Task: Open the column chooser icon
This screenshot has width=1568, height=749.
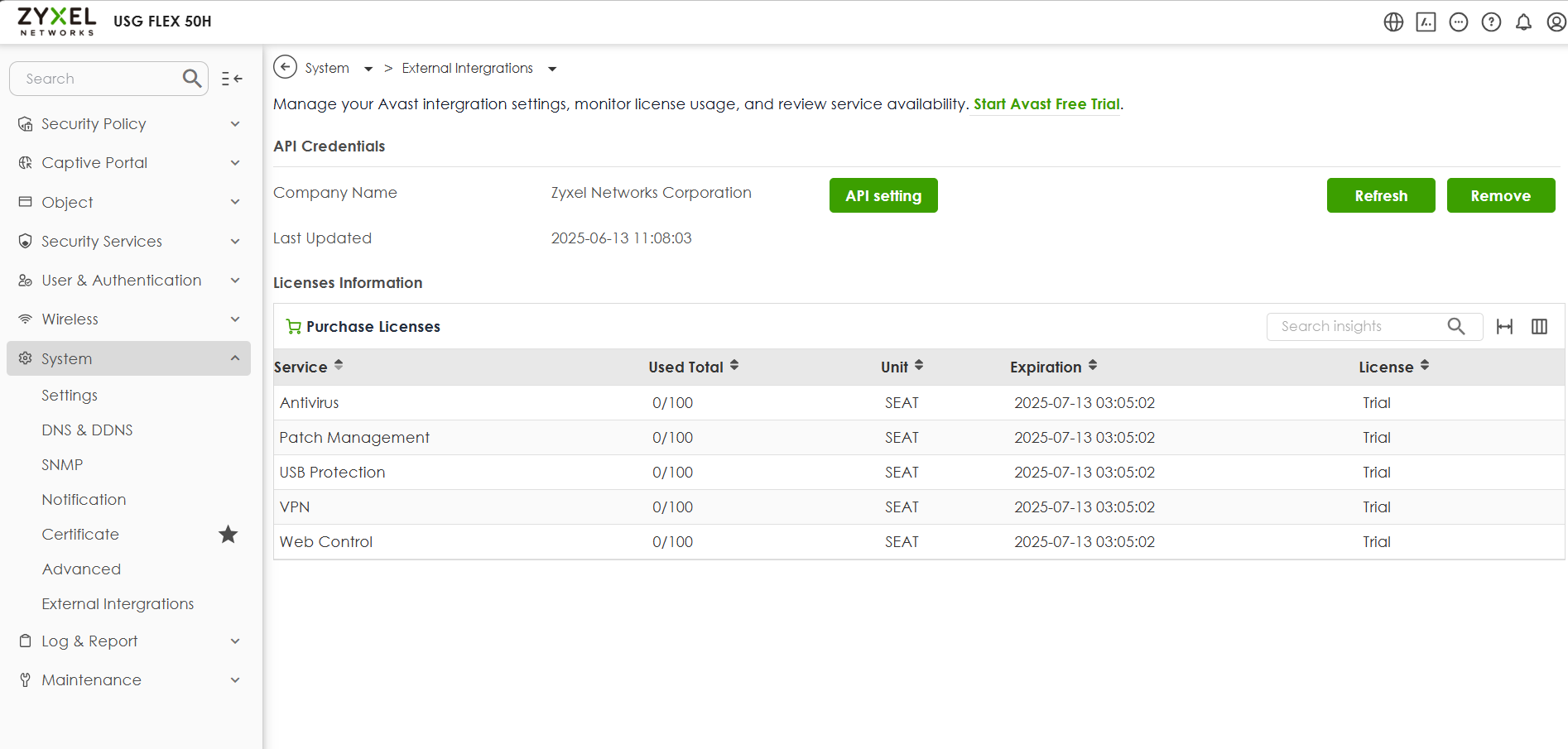Action: coord(1539,326)
